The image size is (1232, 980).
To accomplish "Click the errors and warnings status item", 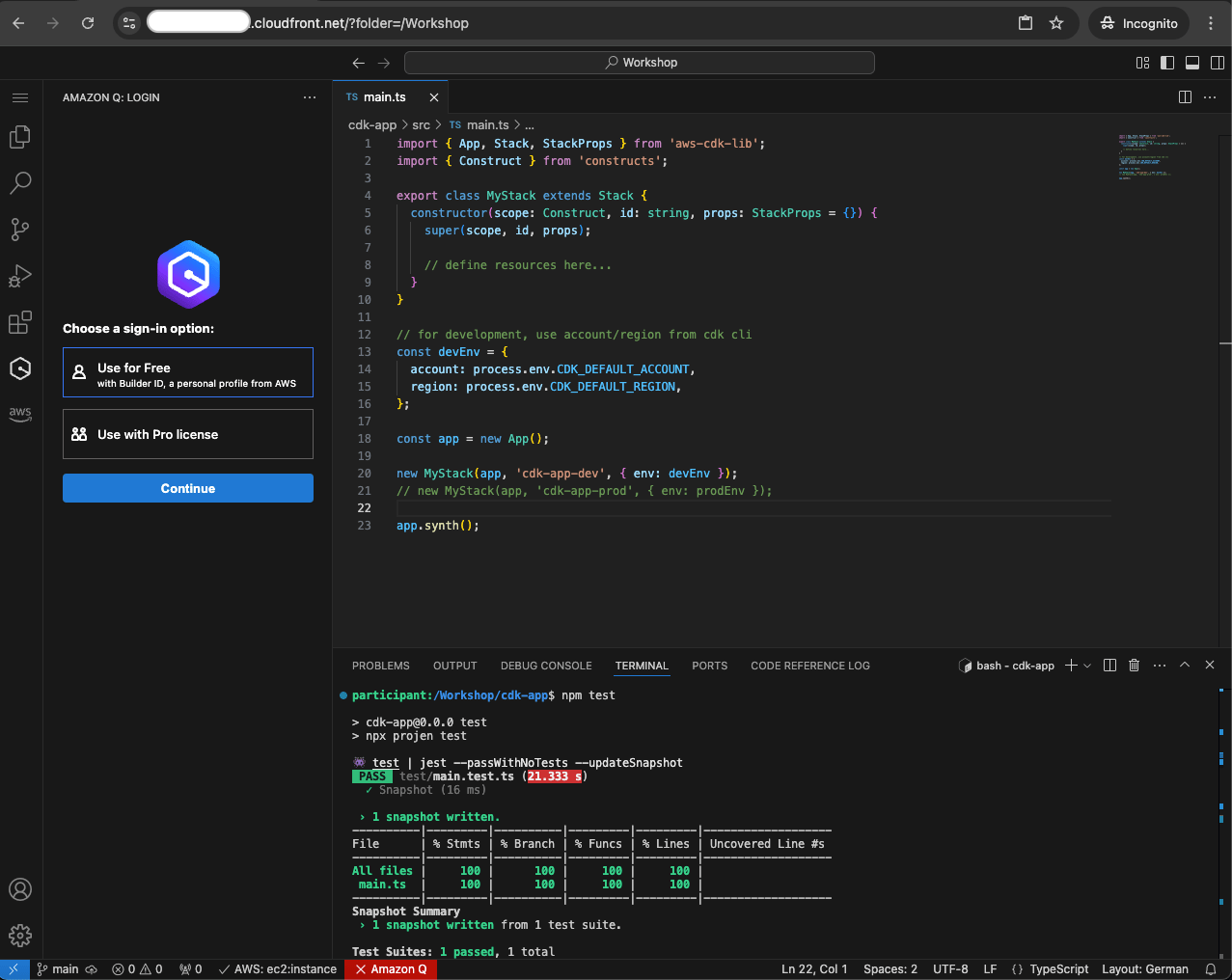I will coord(137,969).
